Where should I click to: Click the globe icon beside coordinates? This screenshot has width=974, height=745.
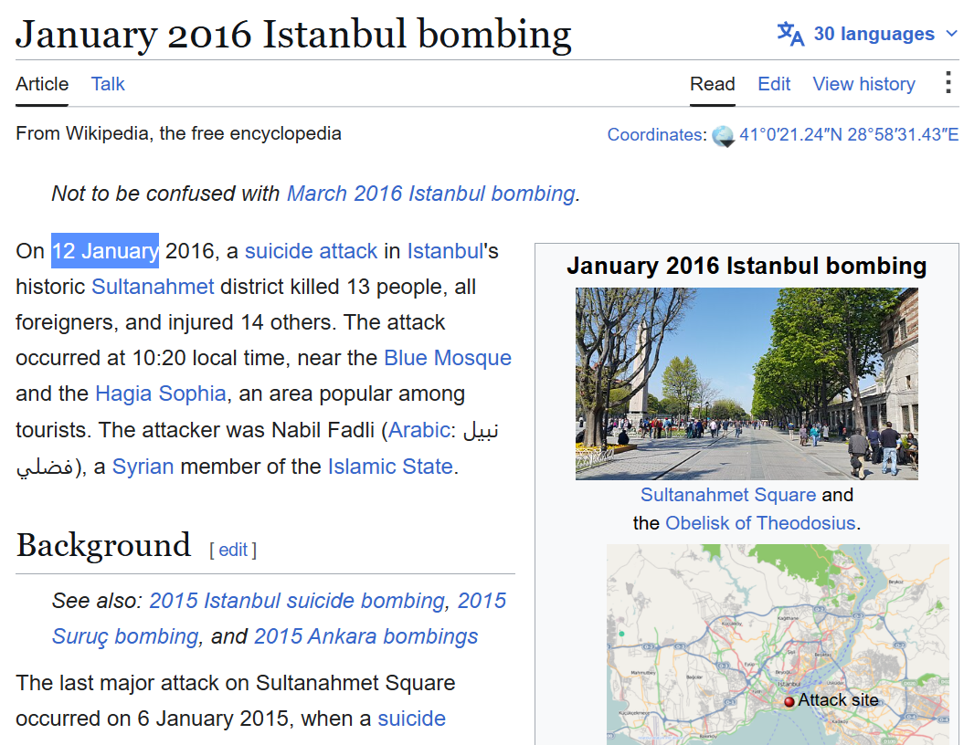(x=723, y=136)
